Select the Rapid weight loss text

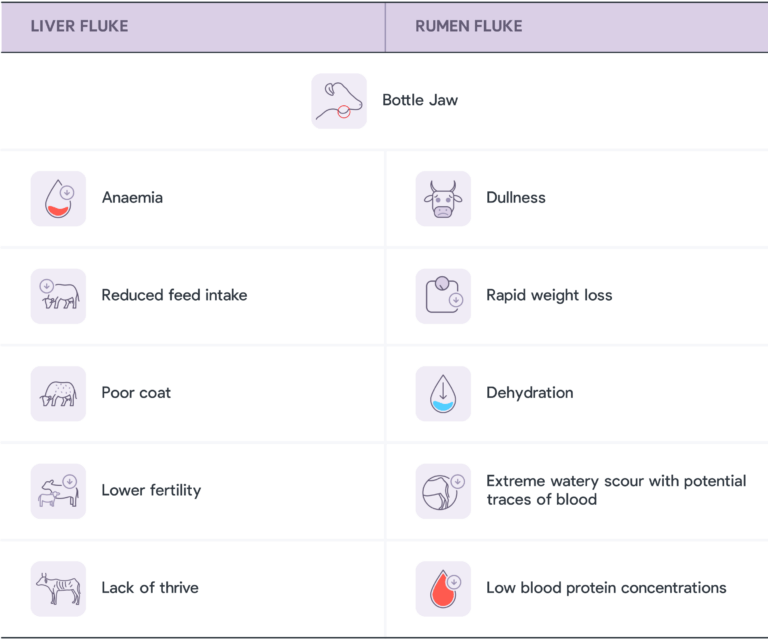tap(549, 295)
